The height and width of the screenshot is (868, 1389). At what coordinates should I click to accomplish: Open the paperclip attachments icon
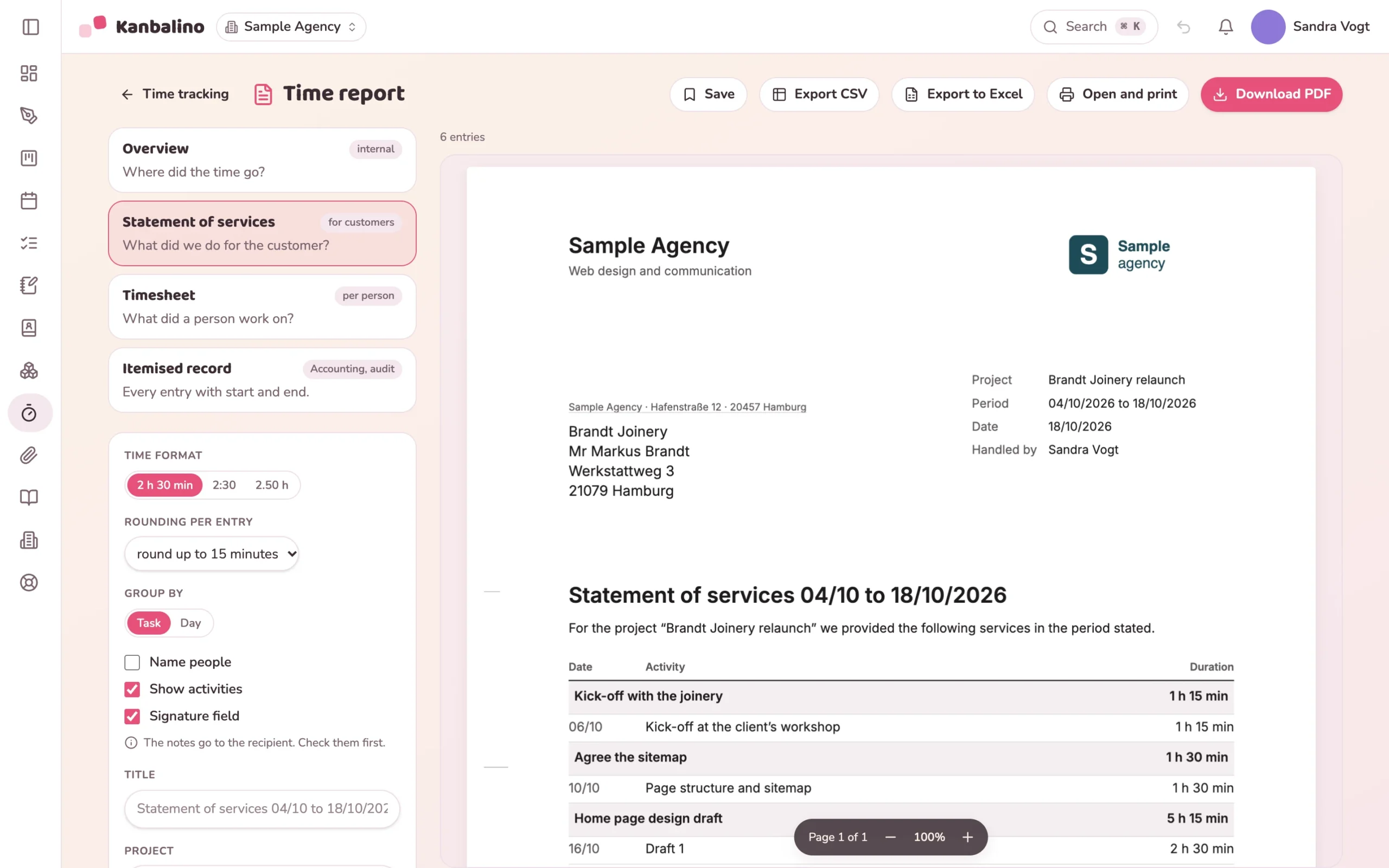tap(29, 455)
